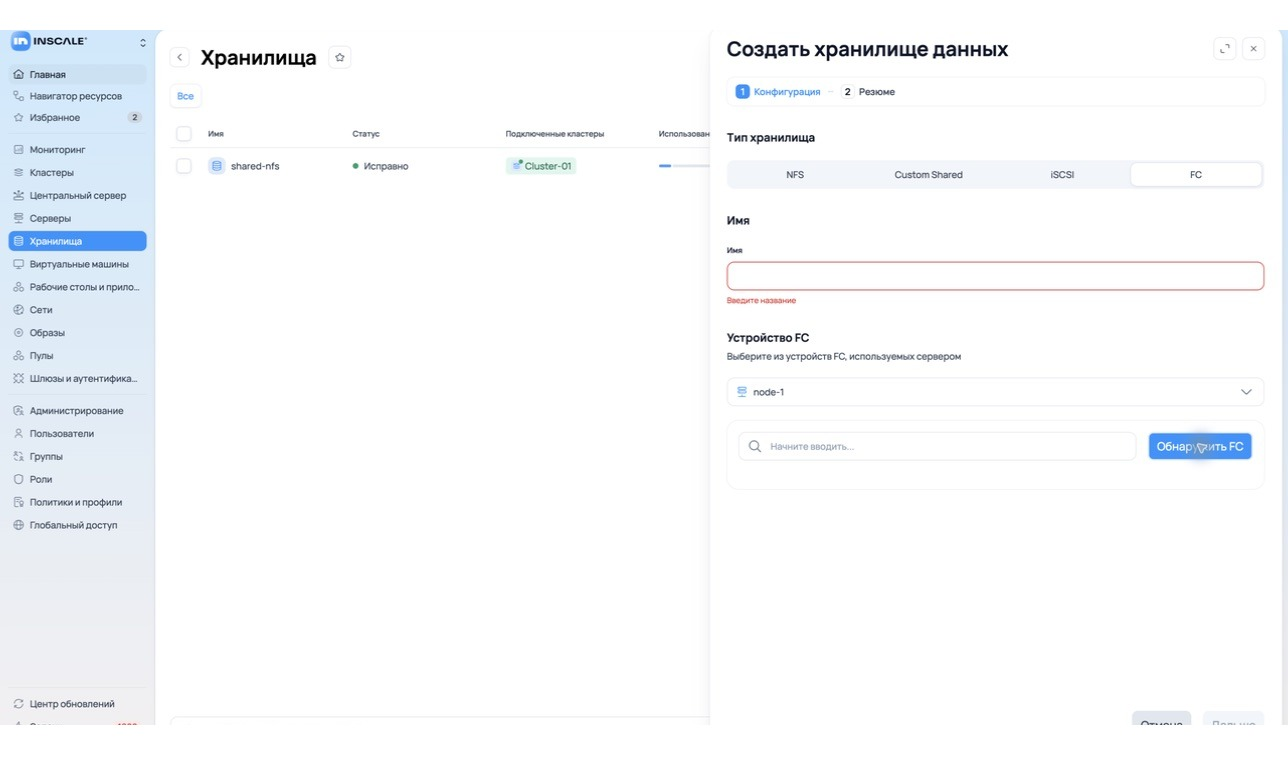Open Сети in the sidebar

coord(77,310)
